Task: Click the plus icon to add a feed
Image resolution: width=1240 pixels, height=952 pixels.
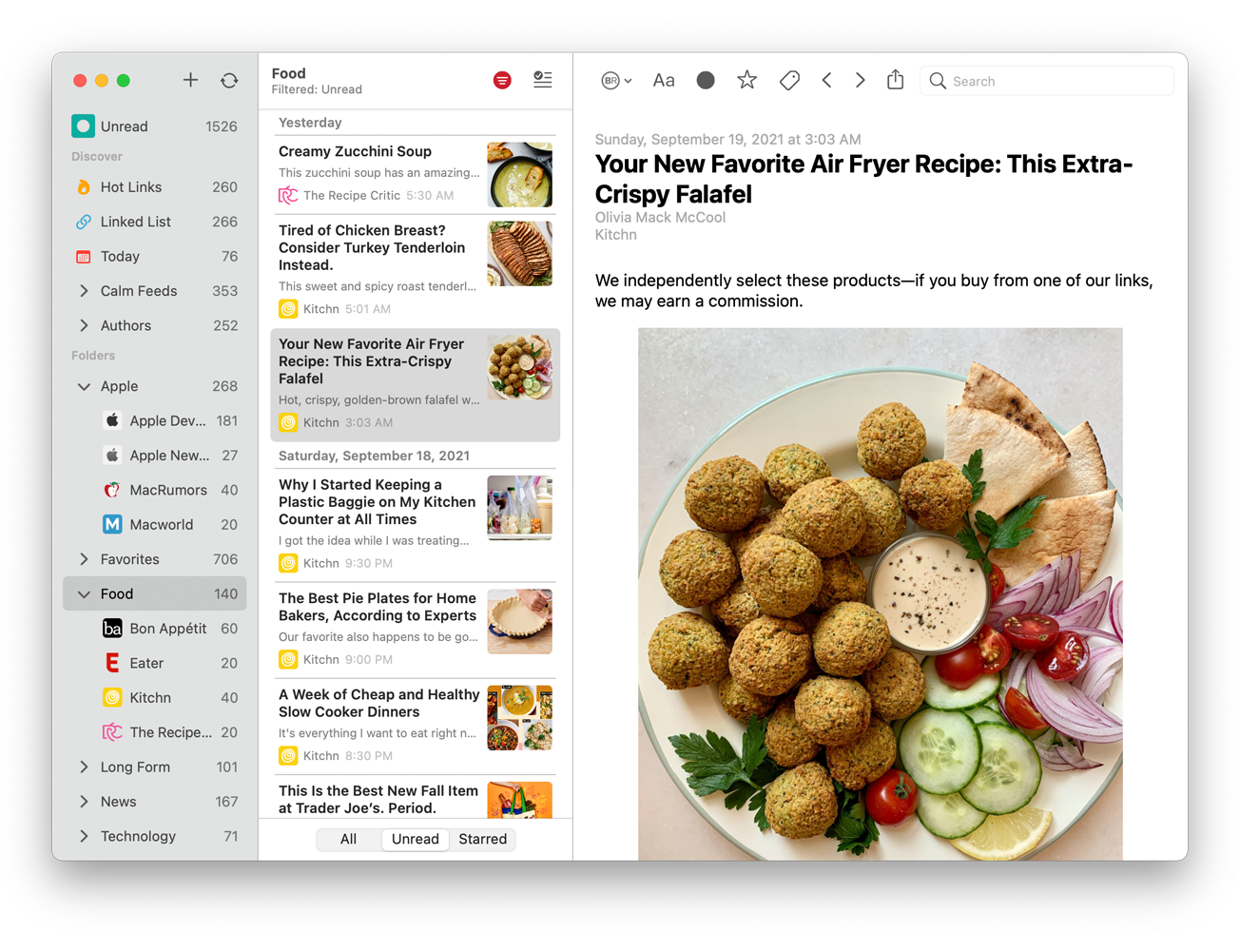Action: tap(190, 80)
